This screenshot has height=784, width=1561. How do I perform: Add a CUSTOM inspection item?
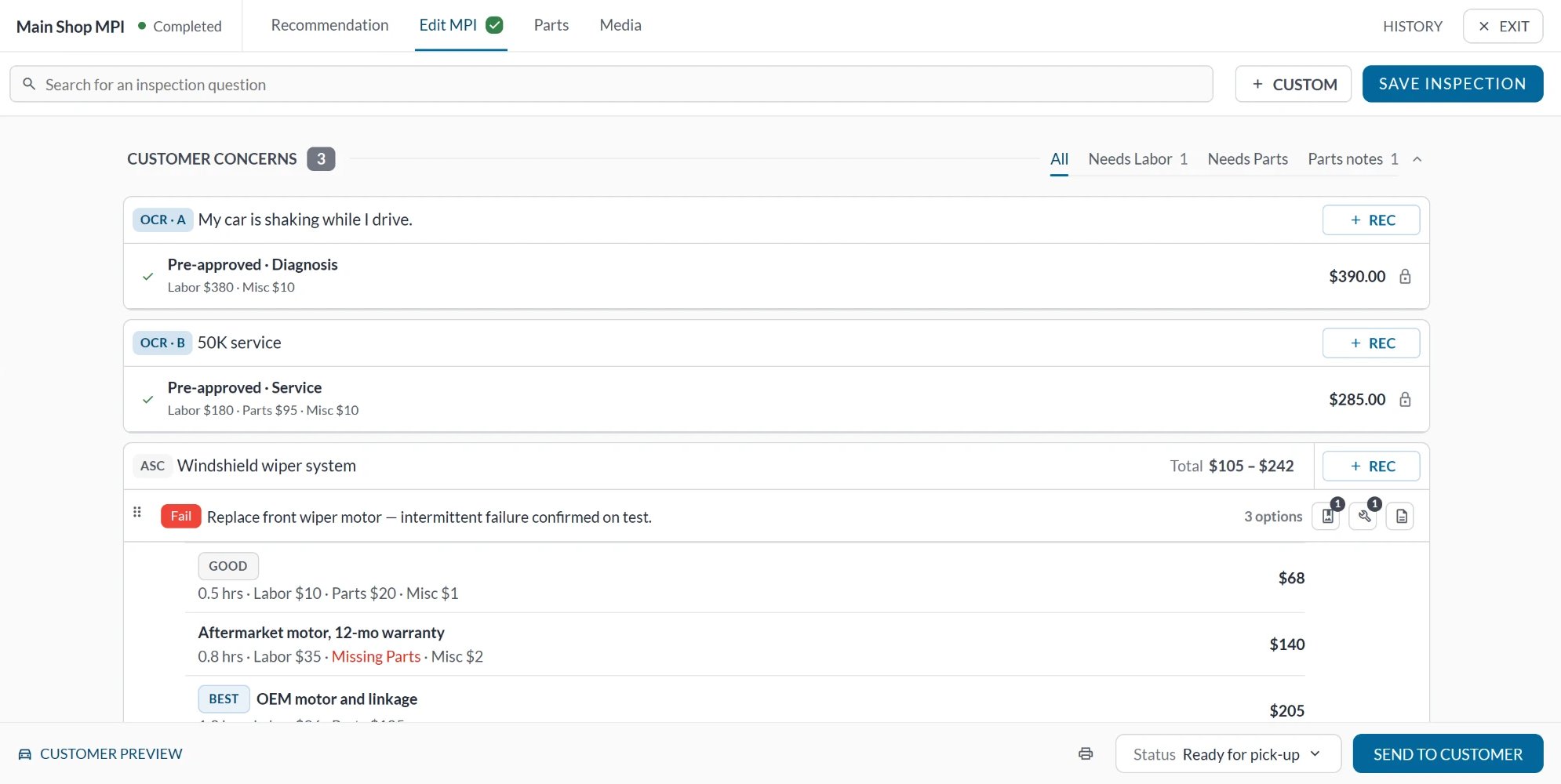(1294, 84)
